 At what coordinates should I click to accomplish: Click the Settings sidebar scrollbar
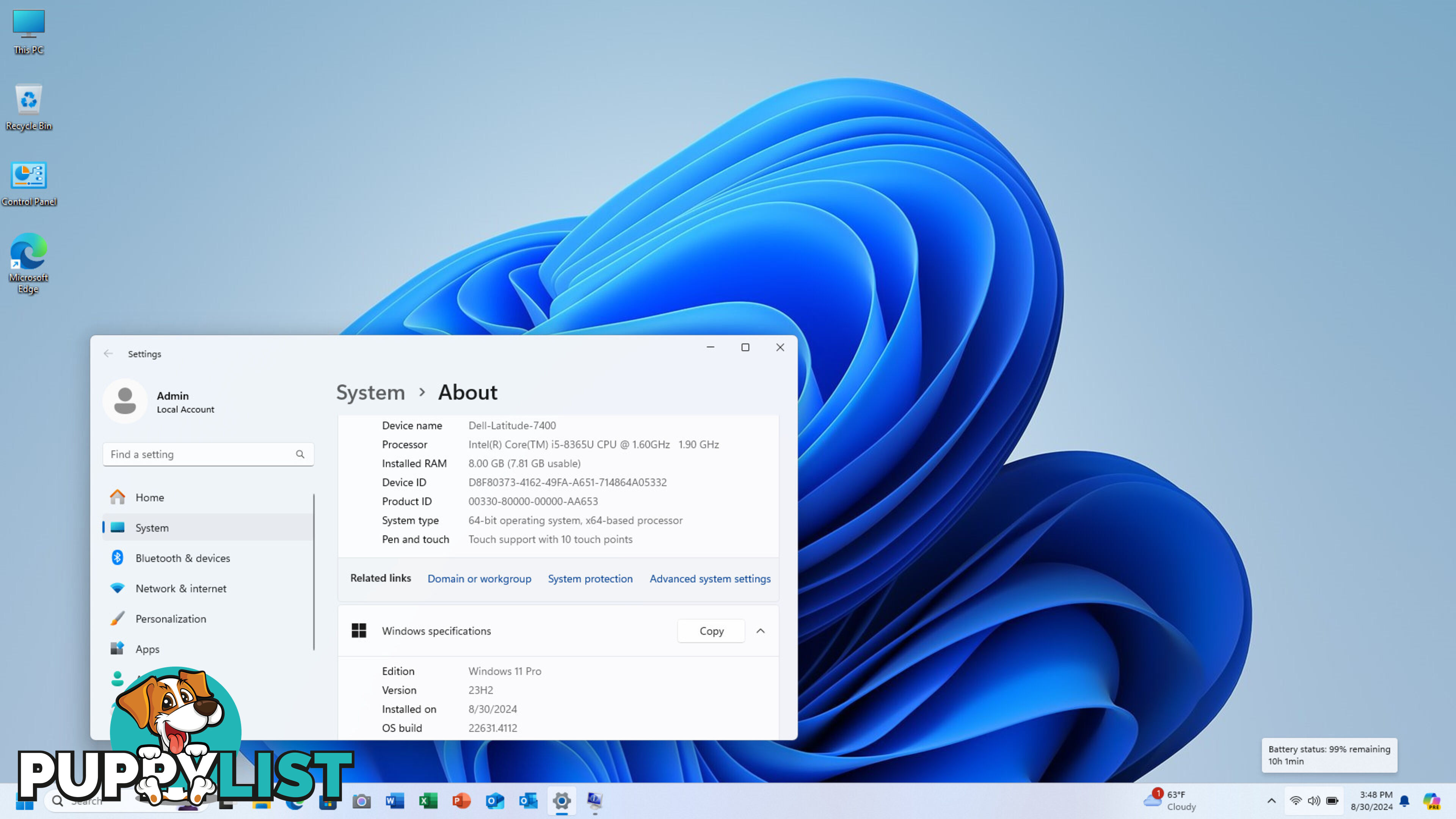tap(314, 572)
